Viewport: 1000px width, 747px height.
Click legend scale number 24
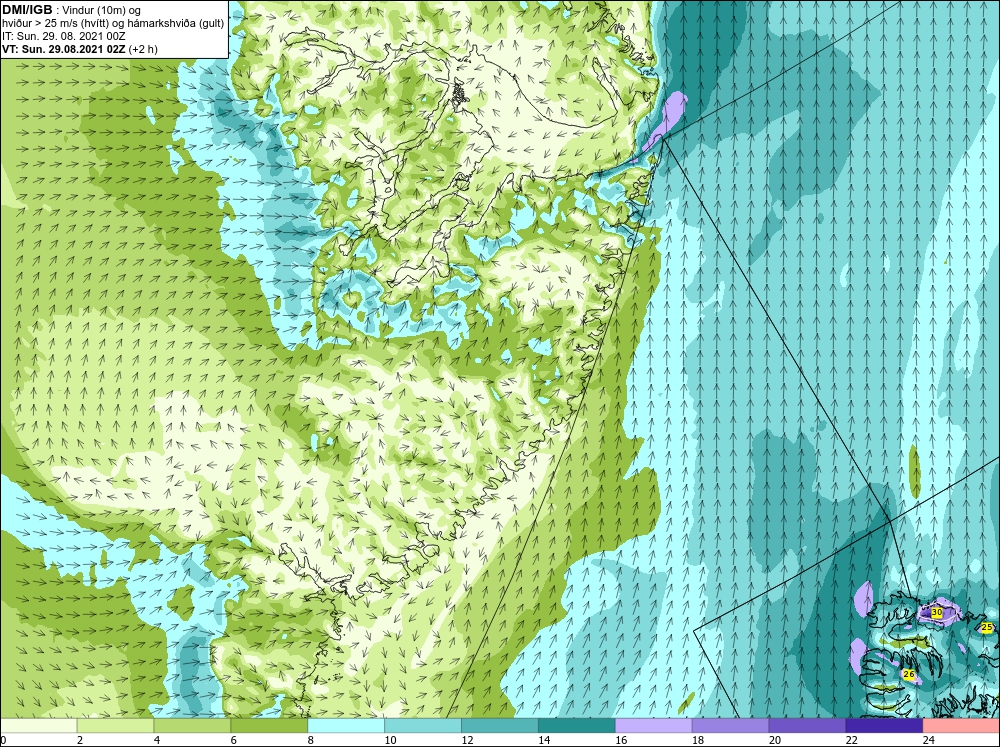929,740
